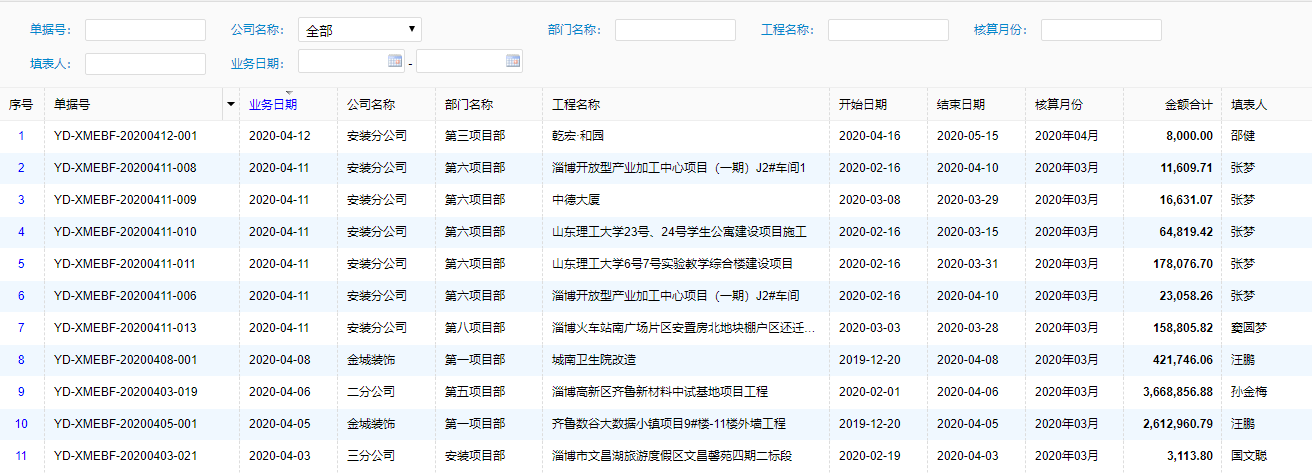The width and height of the screenshot is (1312, 473).
Task: Click company cell 三分公司
Action: tap(371, 456)
